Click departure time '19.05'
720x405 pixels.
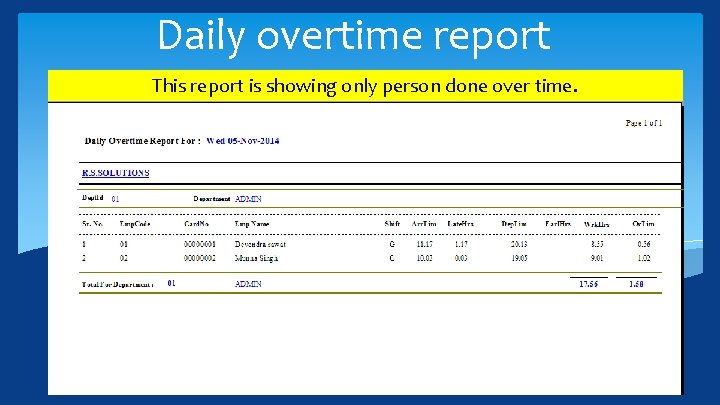[519, 258]
